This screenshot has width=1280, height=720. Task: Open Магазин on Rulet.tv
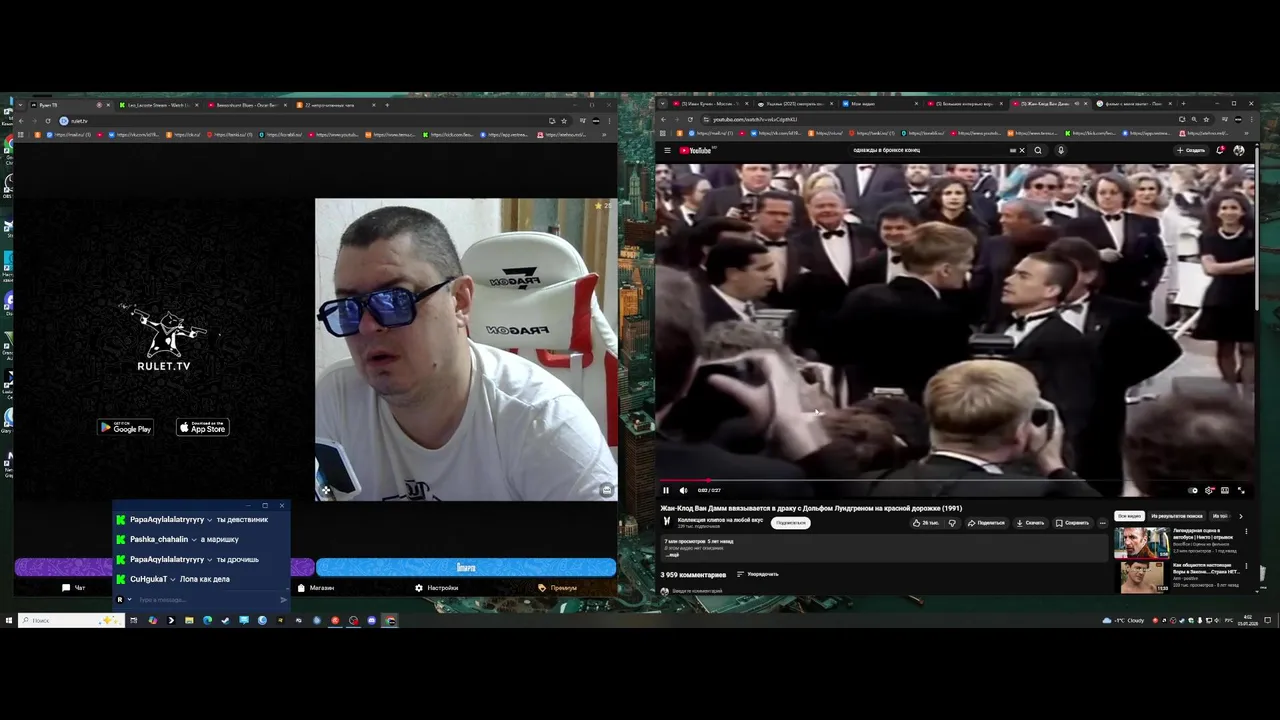pos(316,588)
